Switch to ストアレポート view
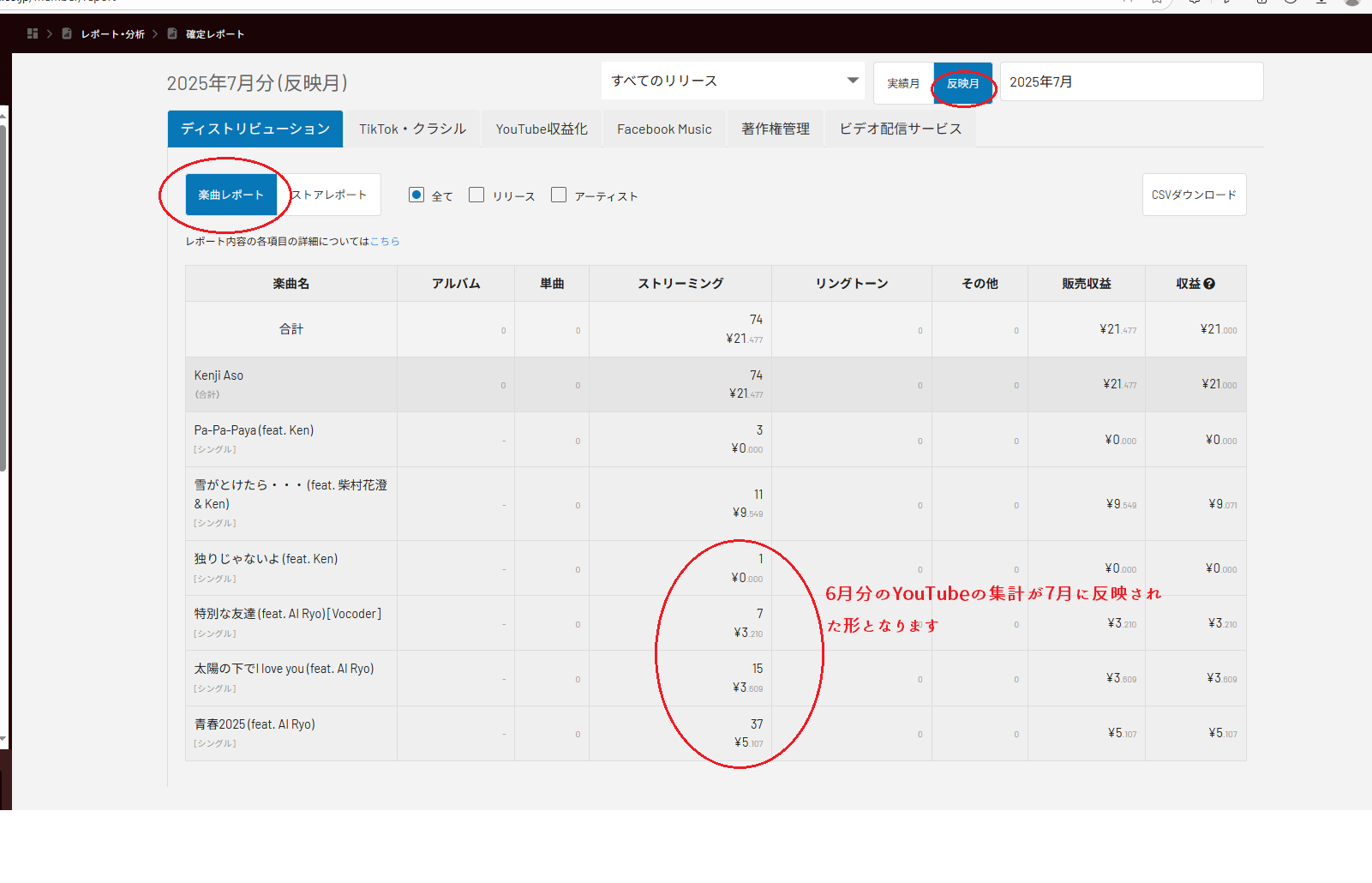 [330, 195]
